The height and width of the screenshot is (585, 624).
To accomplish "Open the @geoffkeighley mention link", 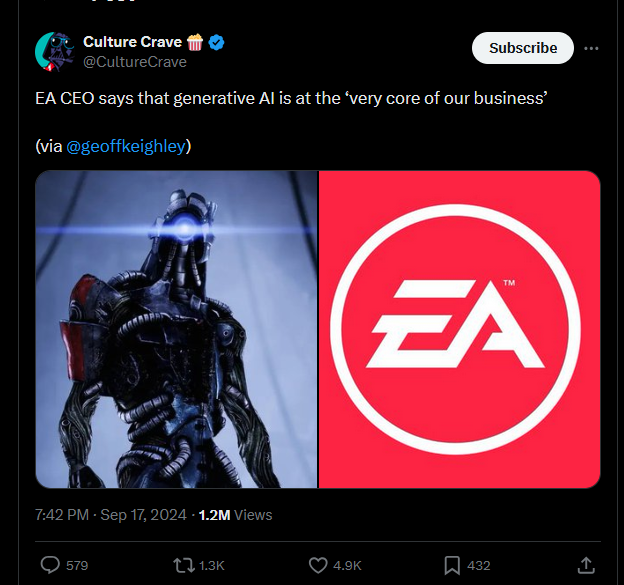I will [x=126, y=146].
